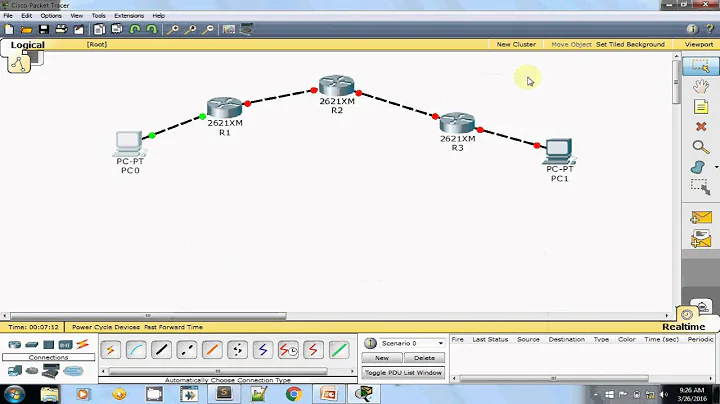
Task: Switch to the Realtime mode tab
Action: pyautogui.click(x=683, y=327)
